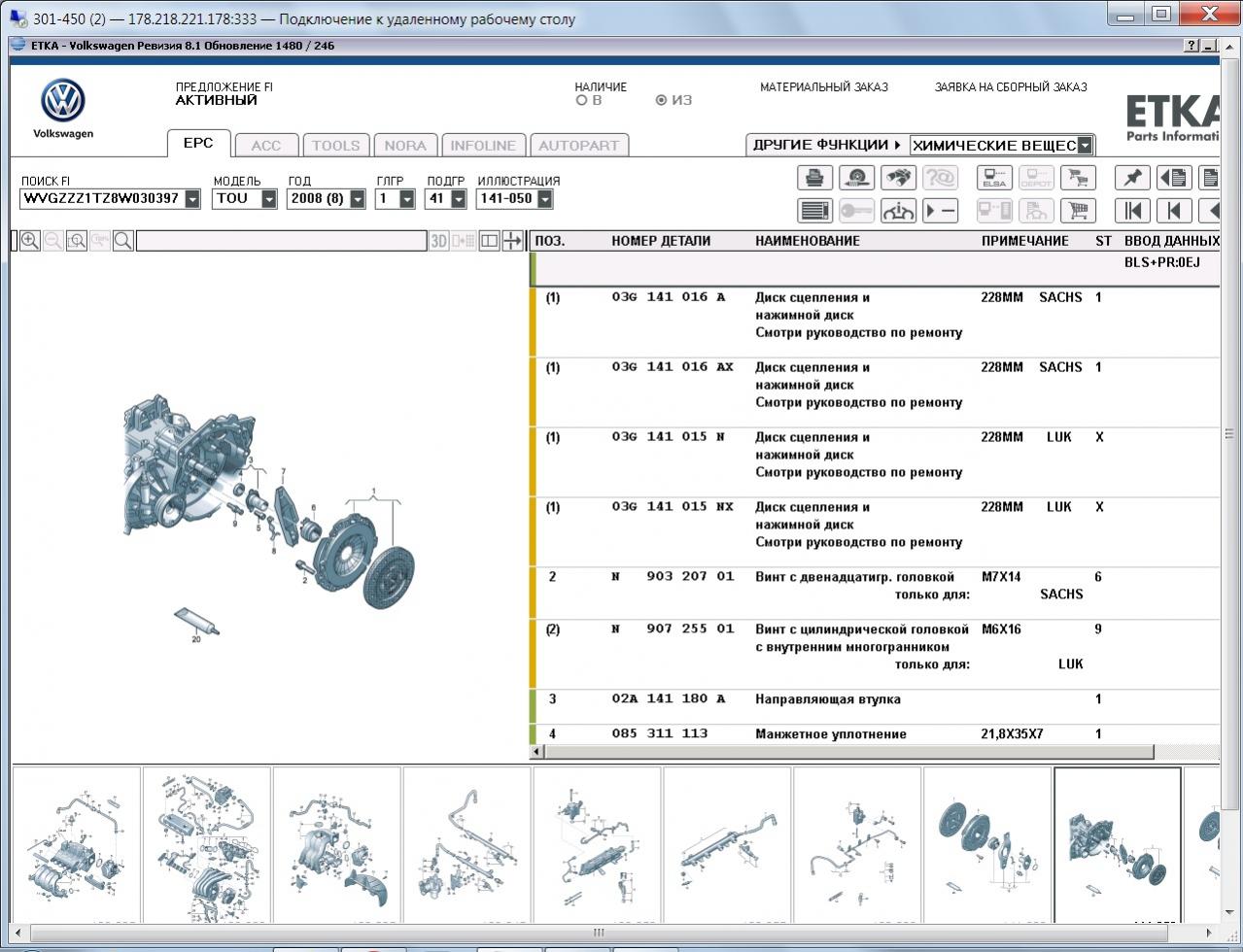Jump to first record with double-bar arrow
1243x952 pixels.
click(1132, 210)
